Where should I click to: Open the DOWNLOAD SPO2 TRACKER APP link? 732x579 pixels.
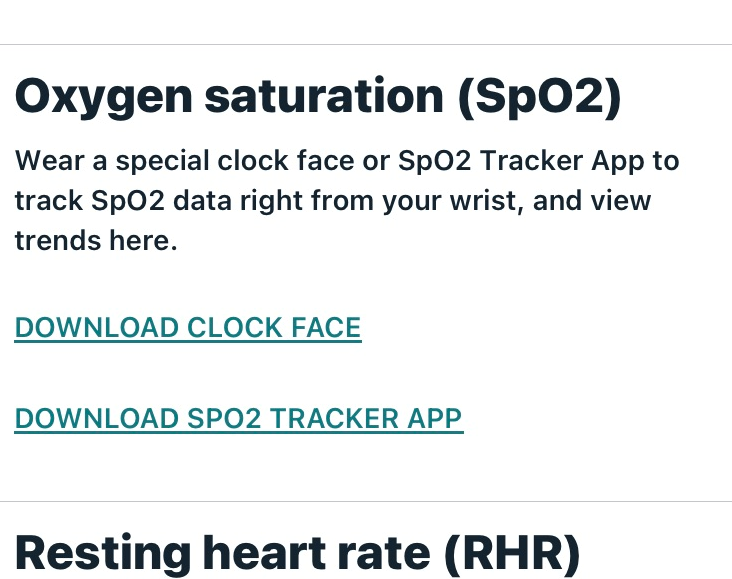click(x=238, y=418)
